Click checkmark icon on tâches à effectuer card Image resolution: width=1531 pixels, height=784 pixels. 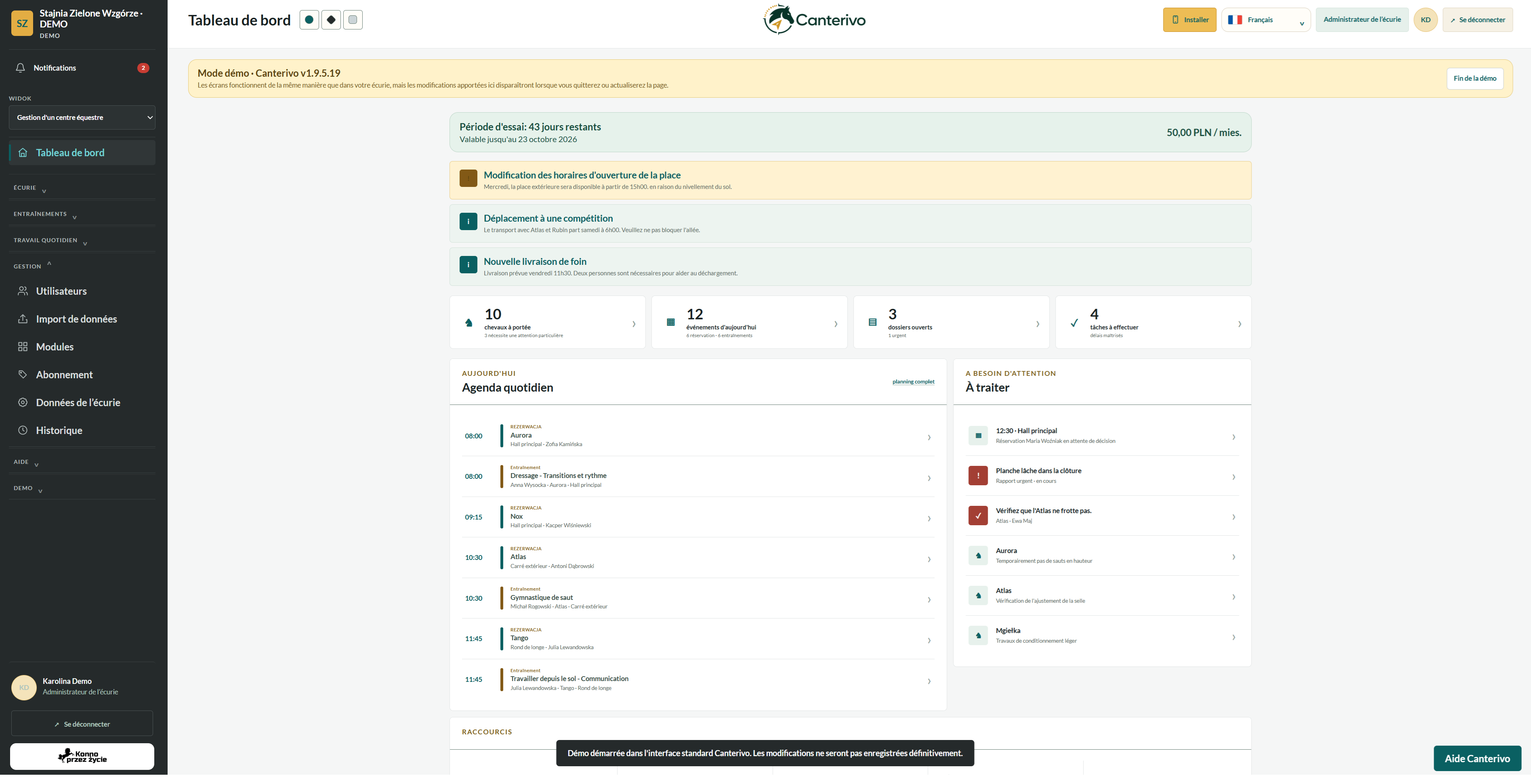point(1074,323)
